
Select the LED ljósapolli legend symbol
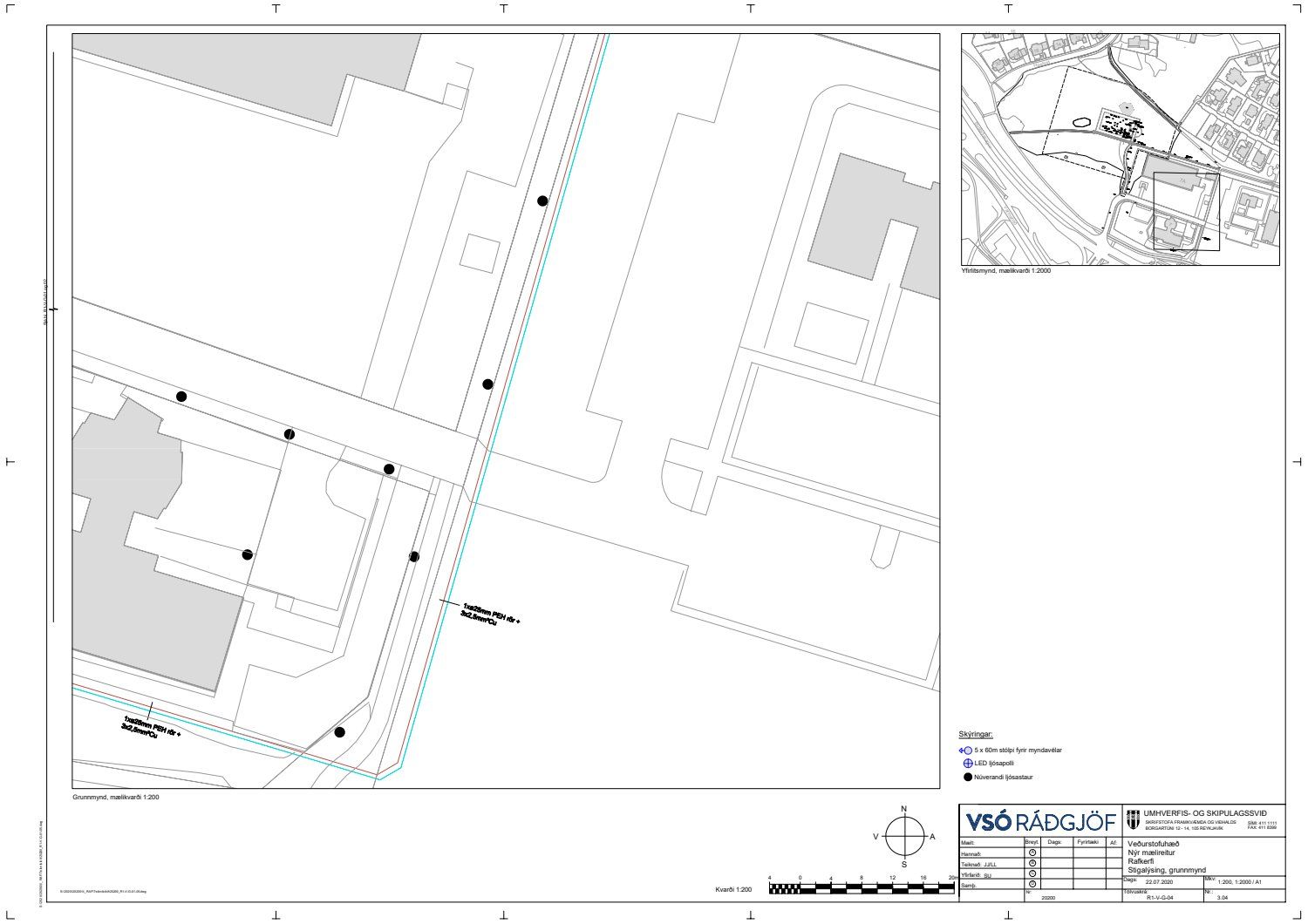pos(967,764)
